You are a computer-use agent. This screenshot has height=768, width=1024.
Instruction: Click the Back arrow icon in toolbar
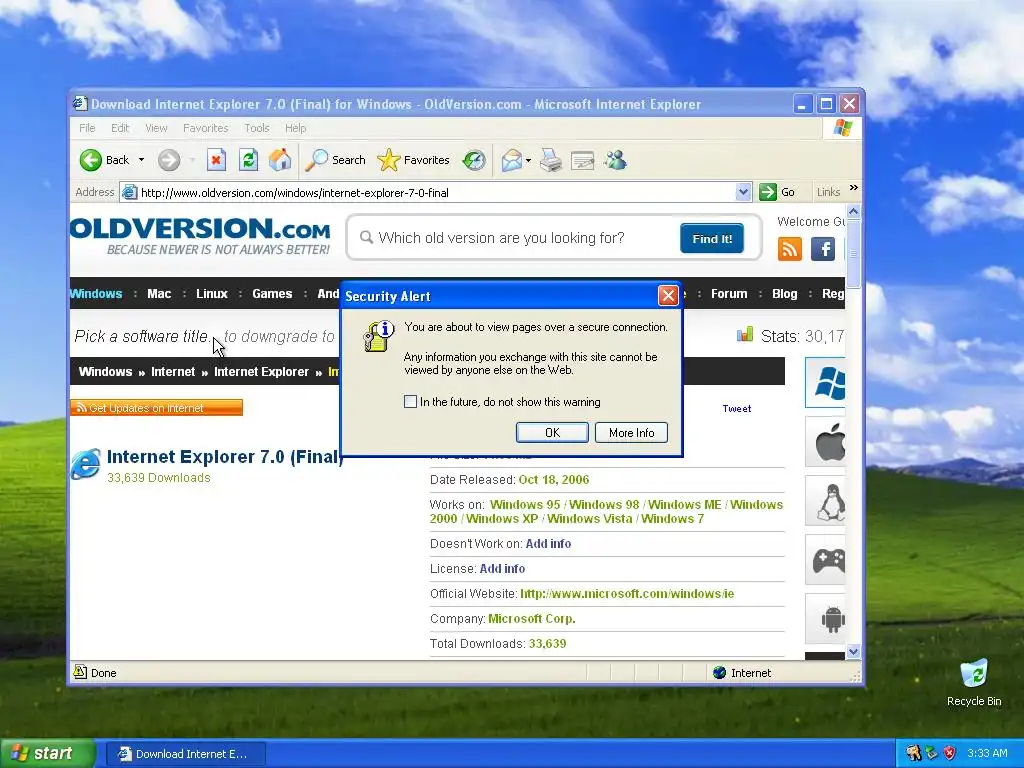(91, 160)
